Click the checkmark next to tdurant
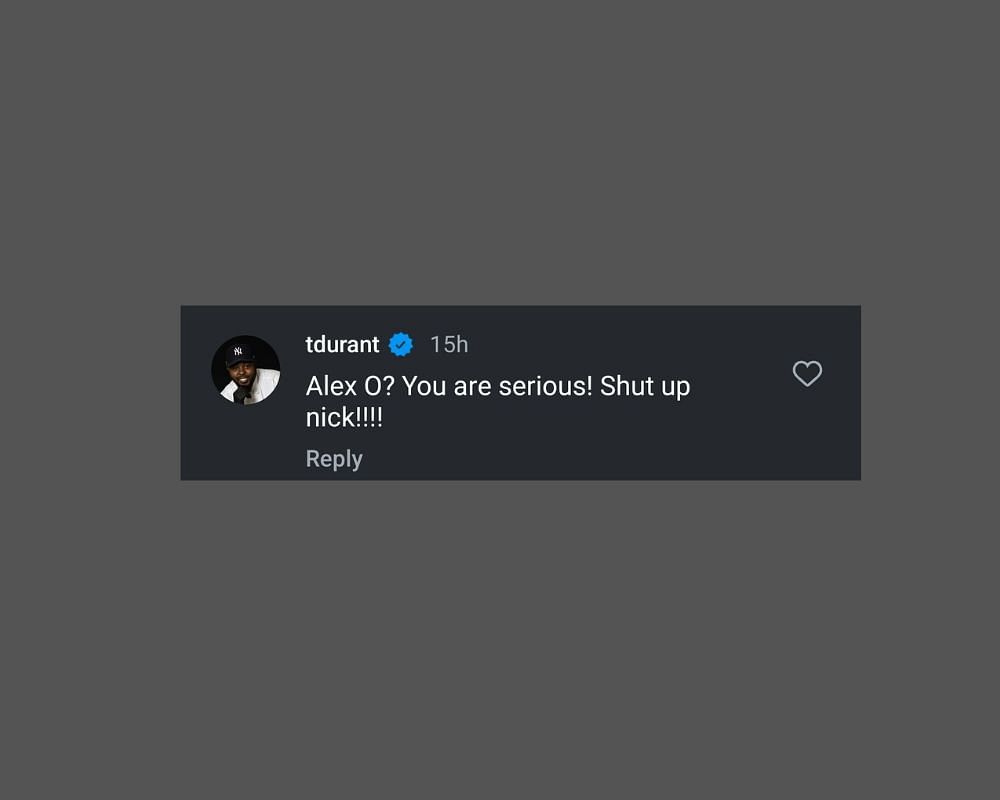Image resolution: width=1000 pixels, height=800 pixels. coord(401,344)
